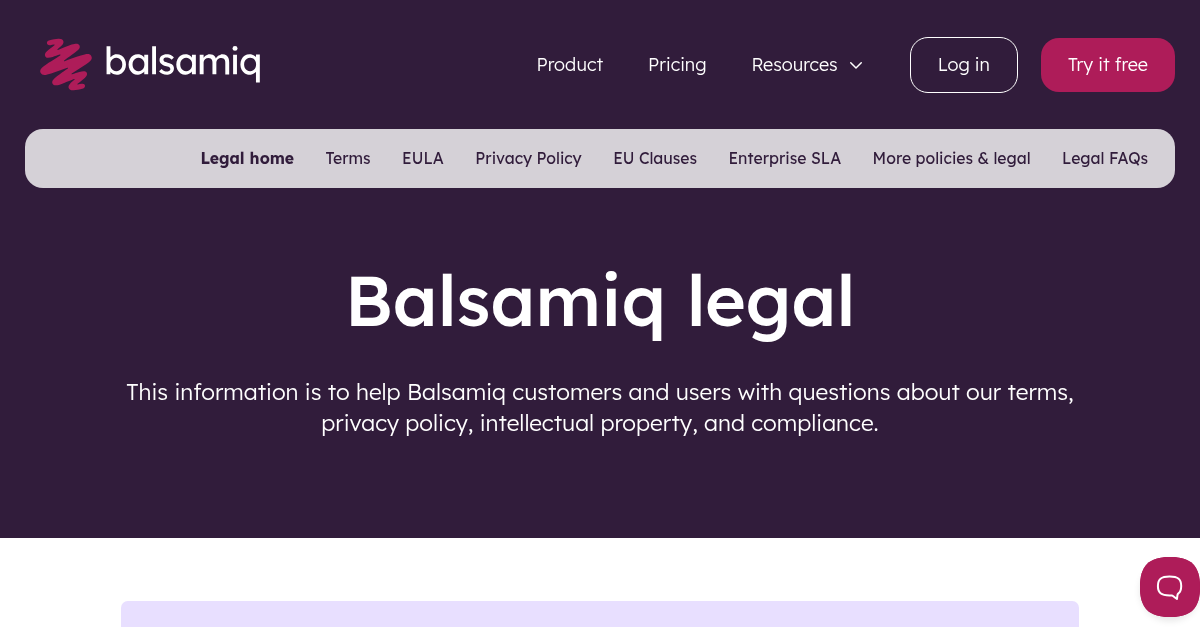Image resolution: width=1200 pixels, height=627 pixels.
Task: View the Privacy Policy section
Action: point(528,158)
